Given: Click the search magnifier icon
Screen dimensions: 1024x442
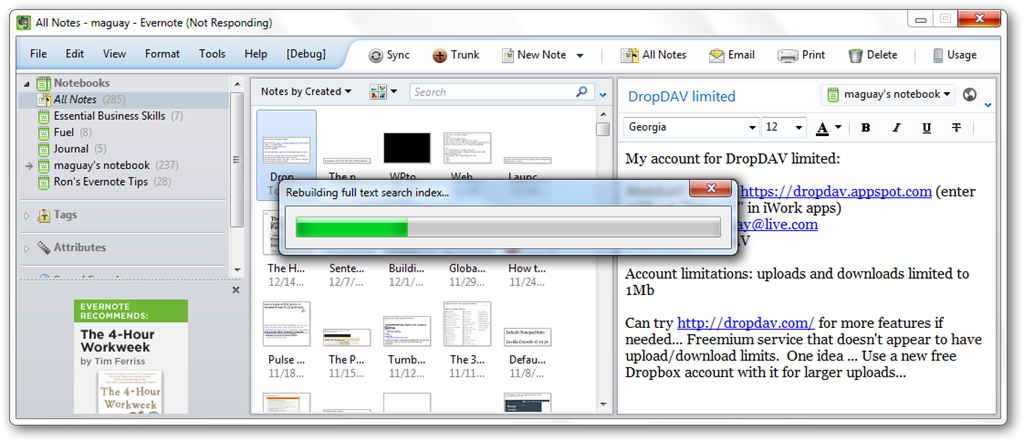Looking at the screenshot, I should pos(582,92).
